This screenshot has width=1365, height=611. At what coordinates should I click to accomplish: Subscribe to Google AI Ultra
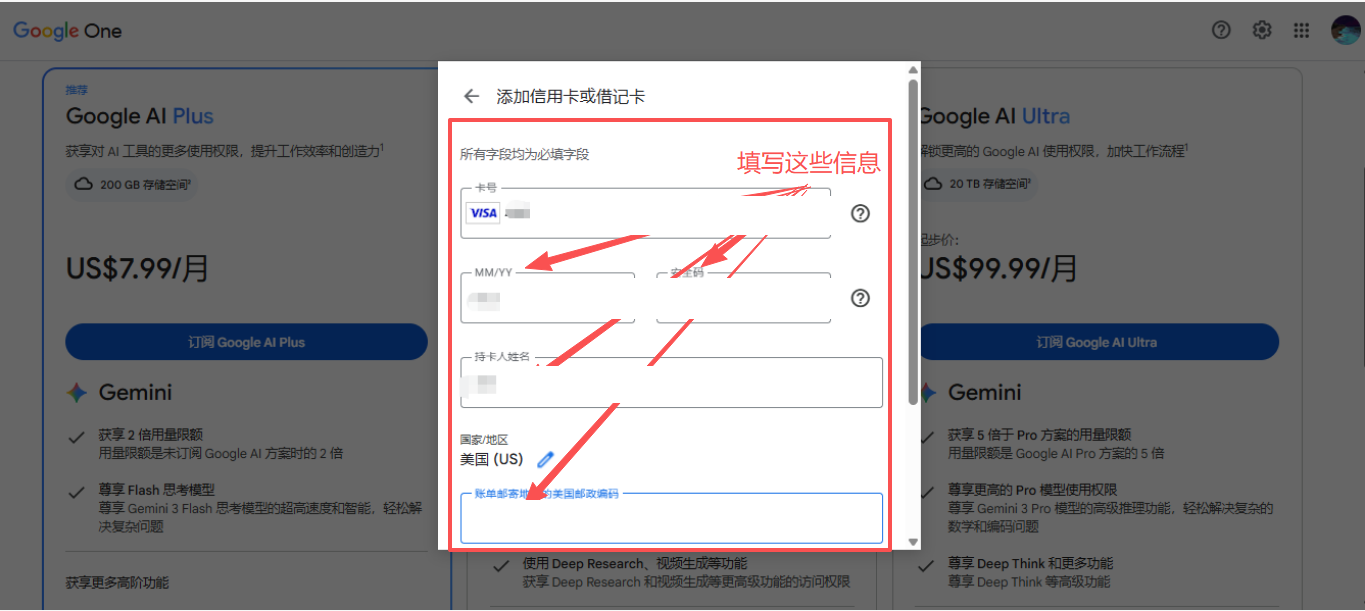pos(1097,342)
